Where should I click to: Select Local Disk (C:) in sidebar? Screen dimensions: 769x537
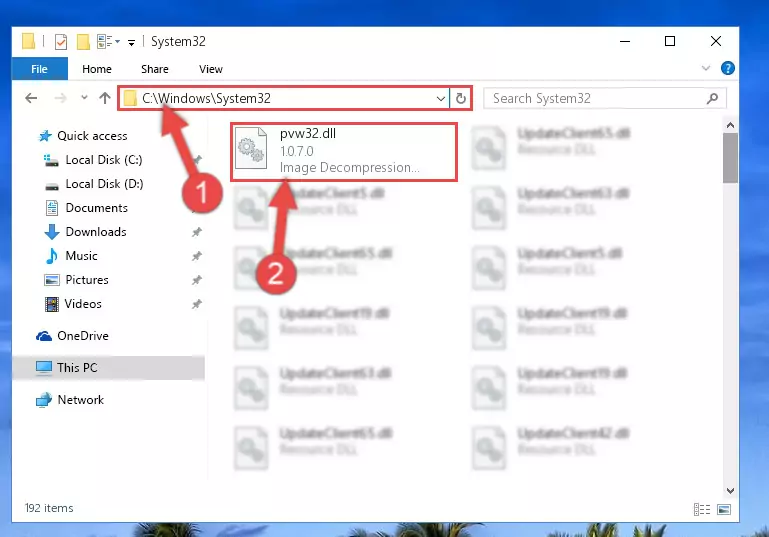[103, 160]
